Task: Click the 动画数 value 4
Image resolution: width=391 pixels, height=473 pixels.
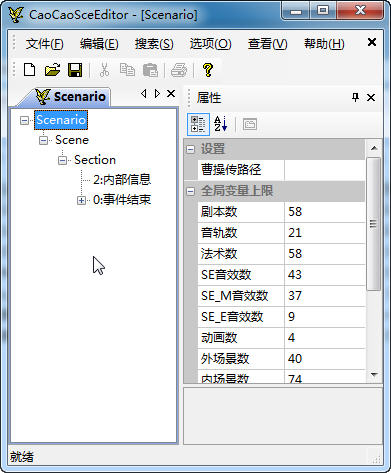Action: (325, 338)
